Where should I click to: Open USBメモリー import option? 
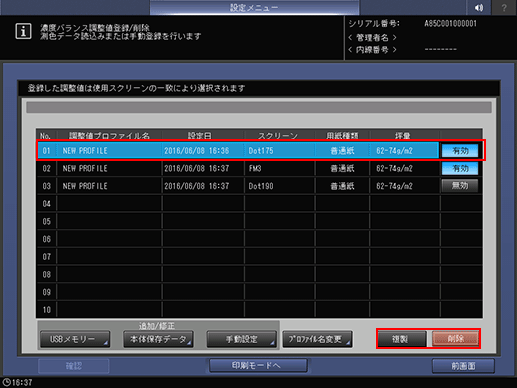pyautogui.click(x=75, y=339)
